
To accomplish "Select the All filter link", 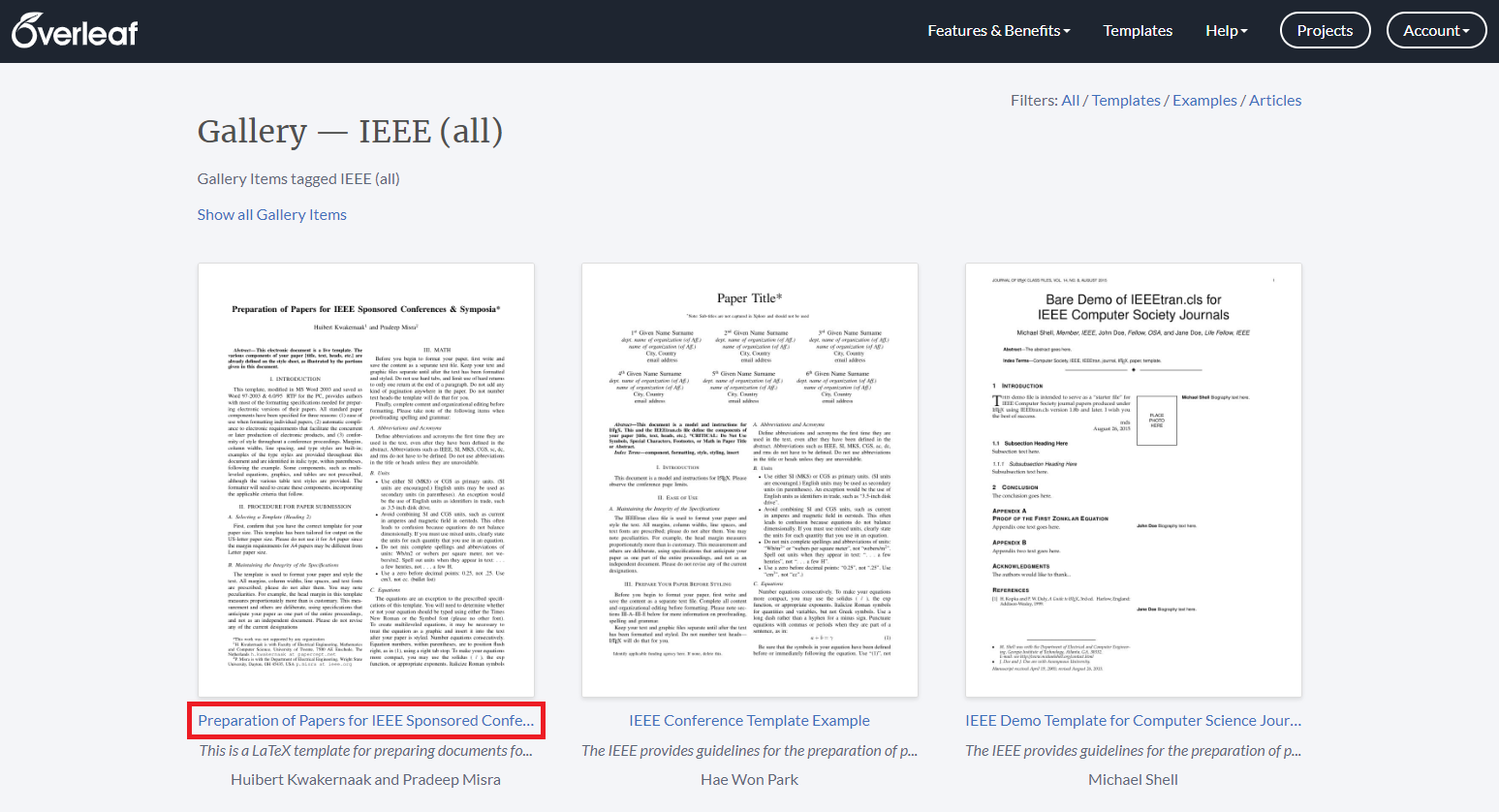I will pyautogui.click(x=1070, y=101).
